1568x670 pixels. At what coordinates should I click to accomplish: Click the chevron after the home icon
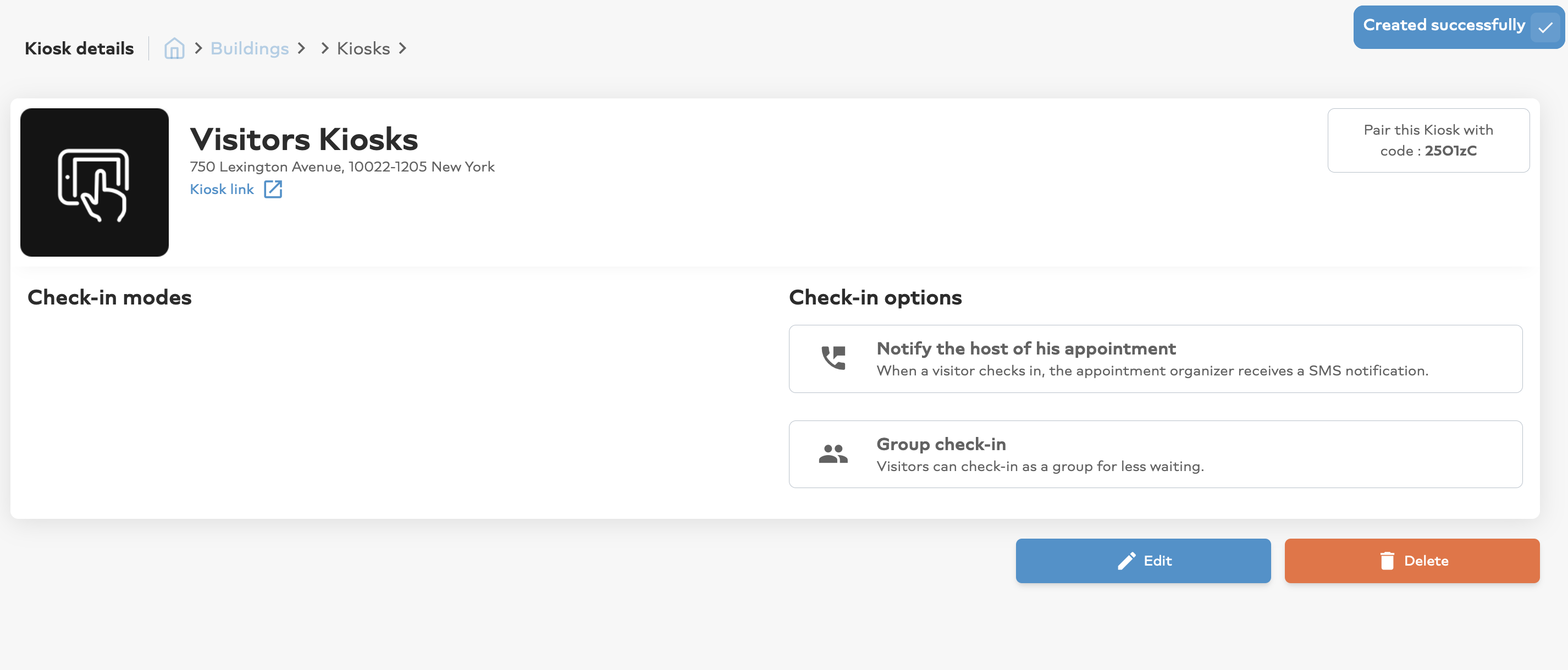click(198, 48)
